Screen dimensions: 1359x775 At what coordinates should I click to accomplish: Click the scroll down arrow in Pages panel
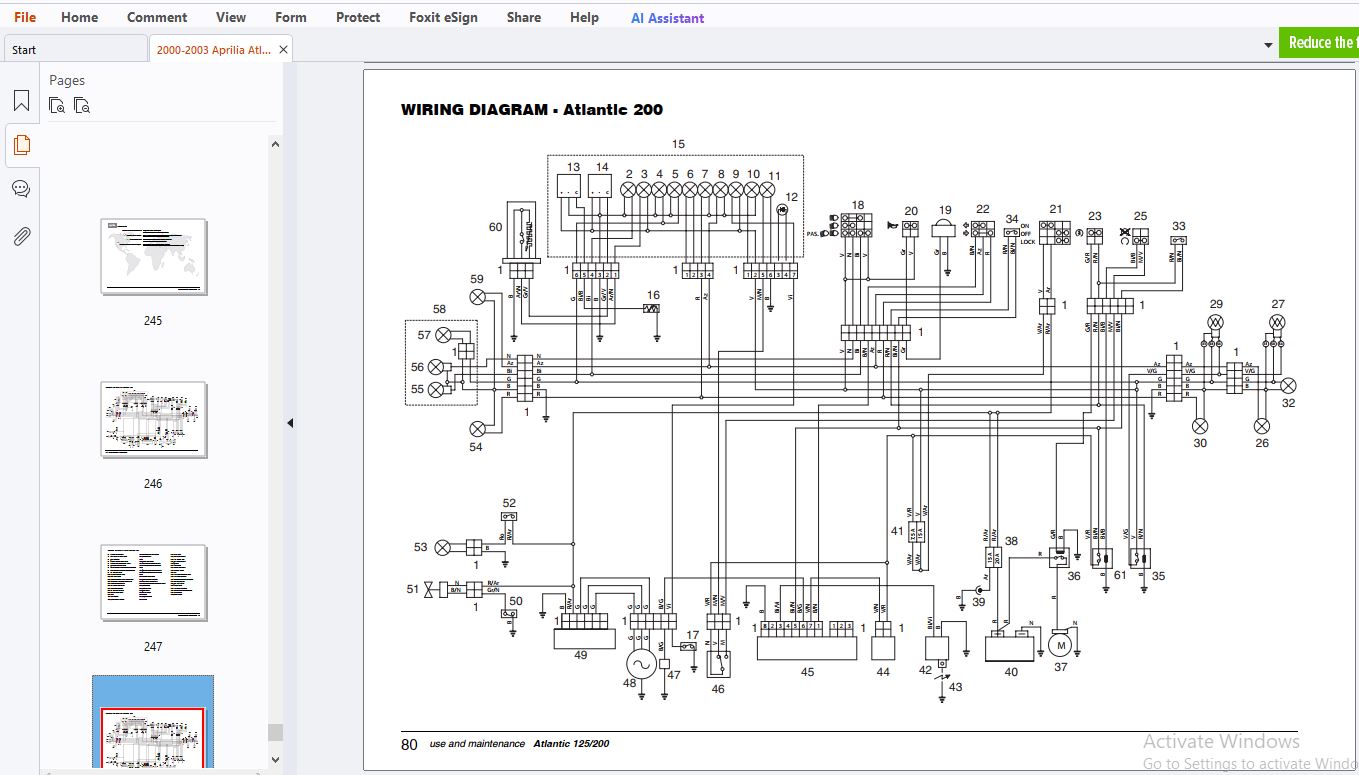(x=275, y=759)
